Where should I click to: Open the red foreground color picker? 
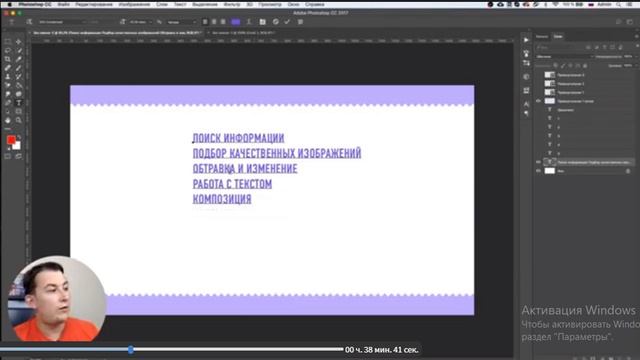tap(11, 140)
